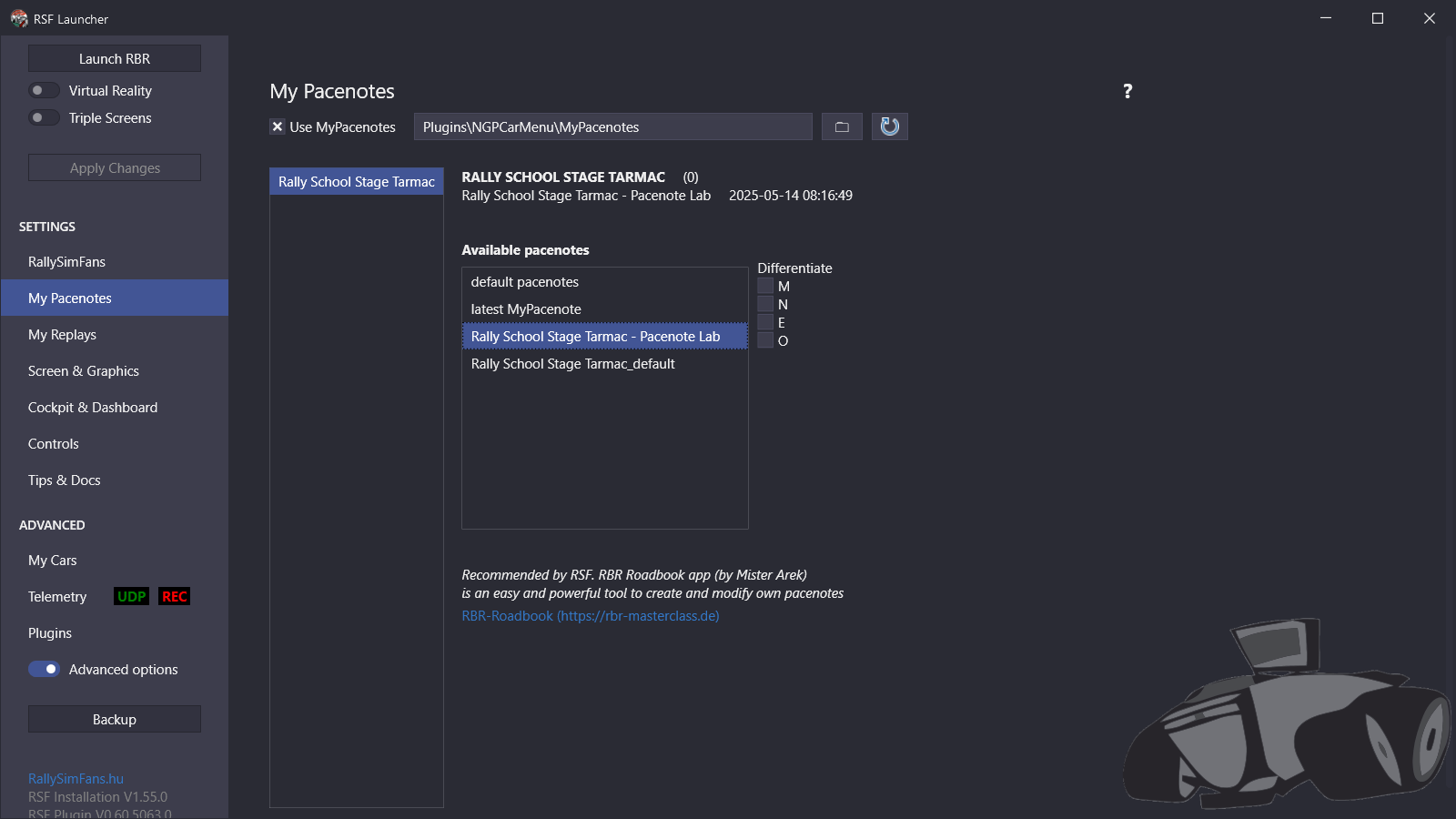Disable the Advanced options toggle
The width and height of the screenshot is (1456, 819).
coord(44,669)
